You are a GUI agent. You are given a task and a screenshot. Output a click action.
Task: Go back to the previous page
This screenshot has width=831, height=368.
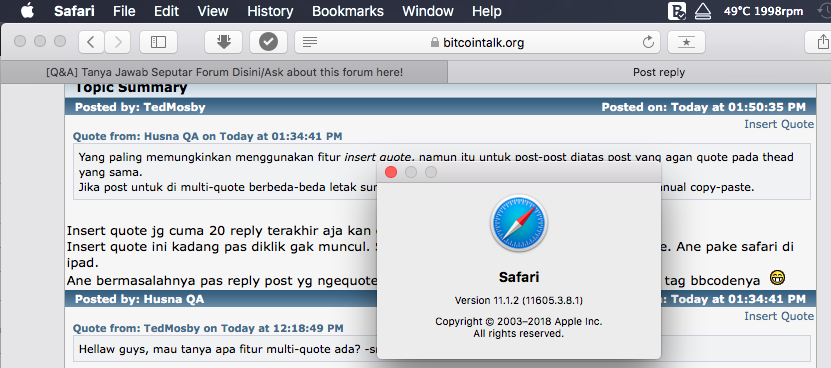[91, 42]
